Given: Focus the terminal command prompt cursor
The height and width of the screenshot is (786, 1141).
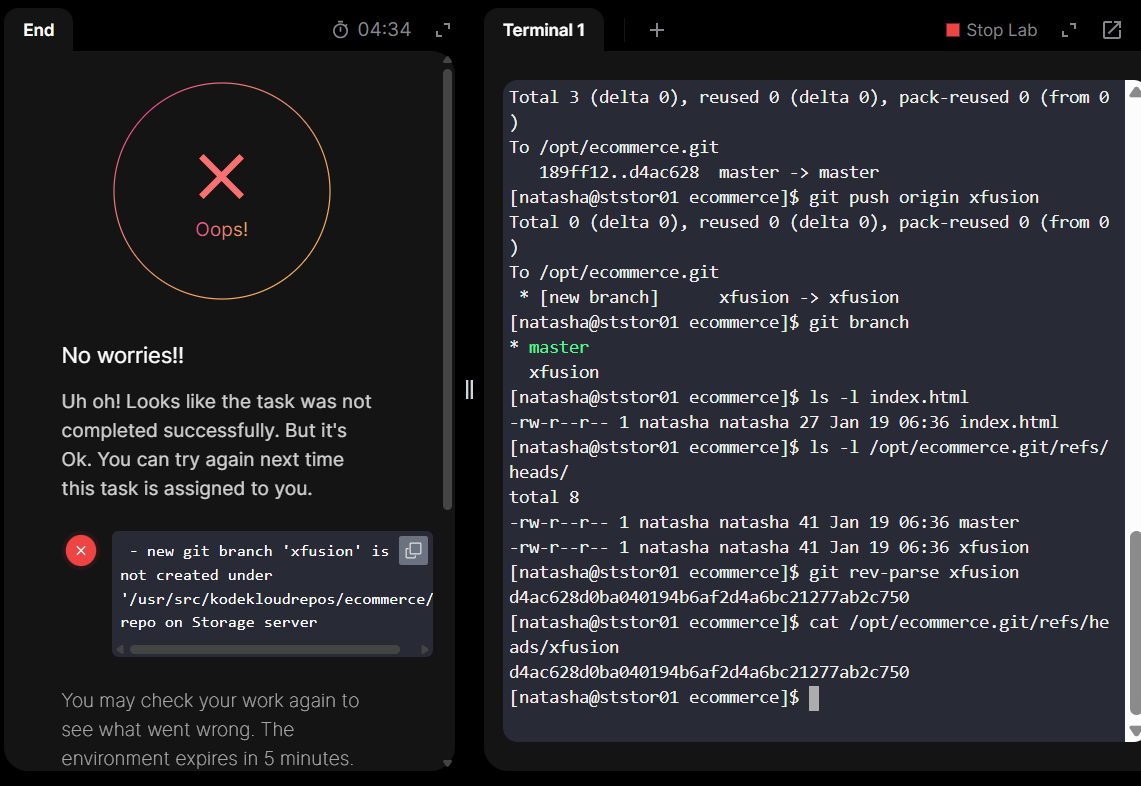Looking at the screenshot, I should [x=814, y=698].
